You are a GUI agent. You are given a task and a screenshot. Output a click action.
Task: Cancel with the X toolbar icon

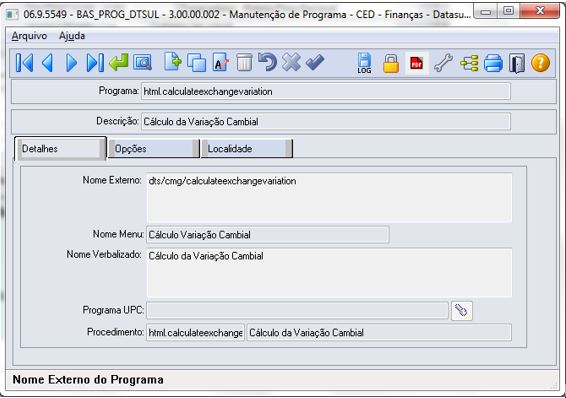291,62
